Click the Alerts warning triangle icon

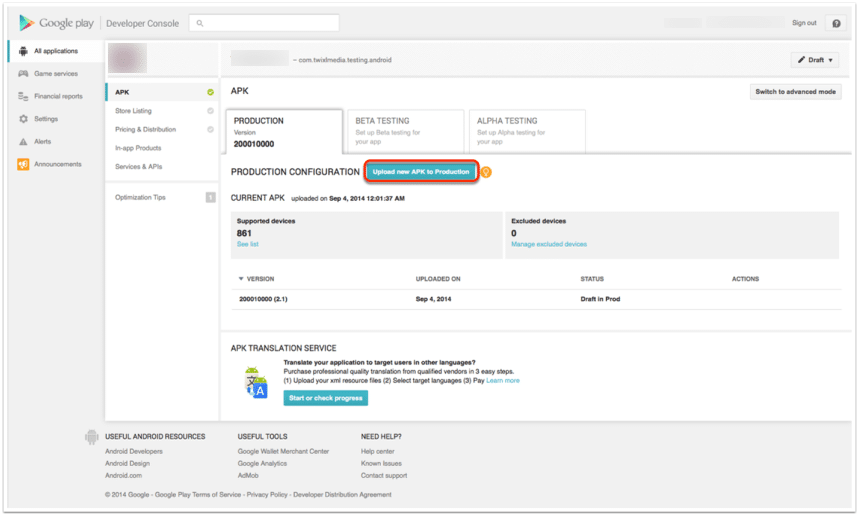pos(23,142)
